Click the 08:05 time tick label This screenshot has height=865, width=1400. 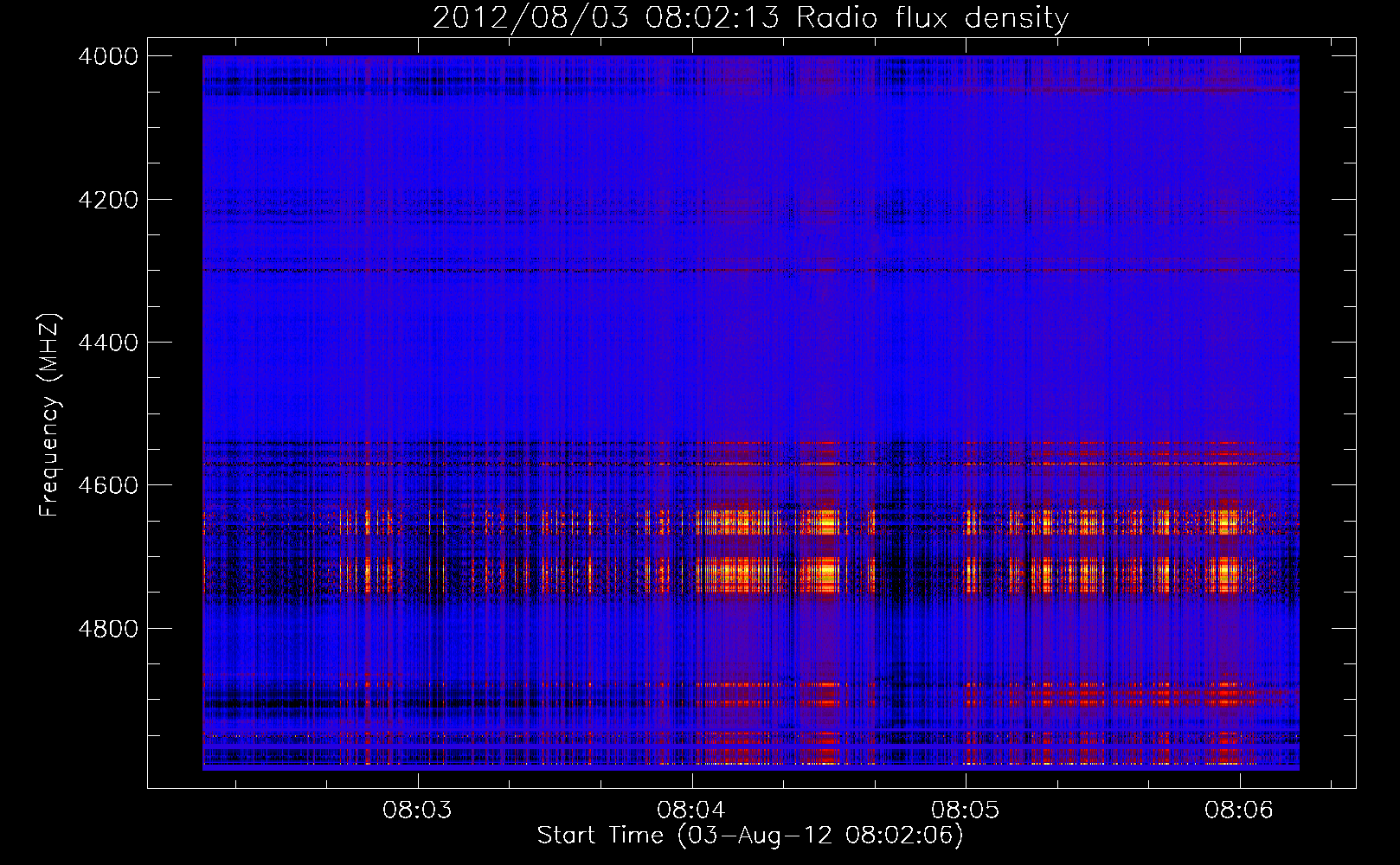[x=965, y=811]
